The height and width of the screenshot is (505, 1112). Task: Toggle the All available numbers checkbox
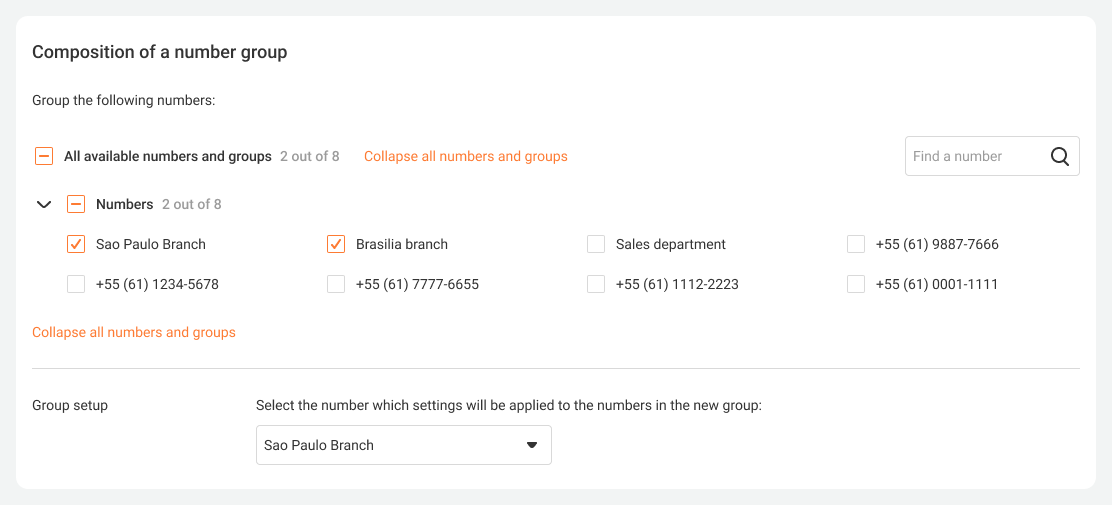pyautogui.click(x=44, y=156)
